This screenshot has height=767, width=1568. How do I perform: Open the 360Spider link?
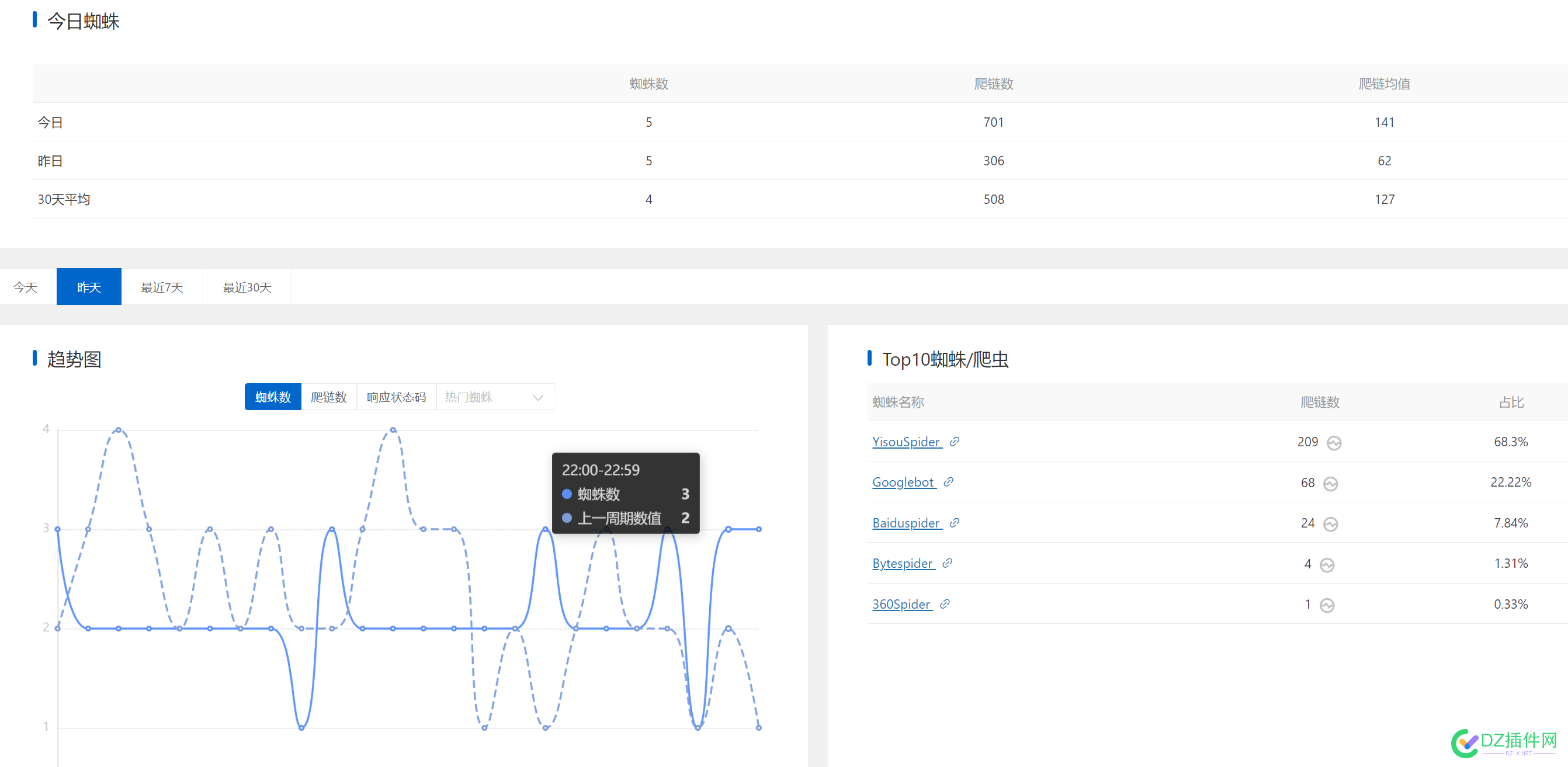click(902, 604)
